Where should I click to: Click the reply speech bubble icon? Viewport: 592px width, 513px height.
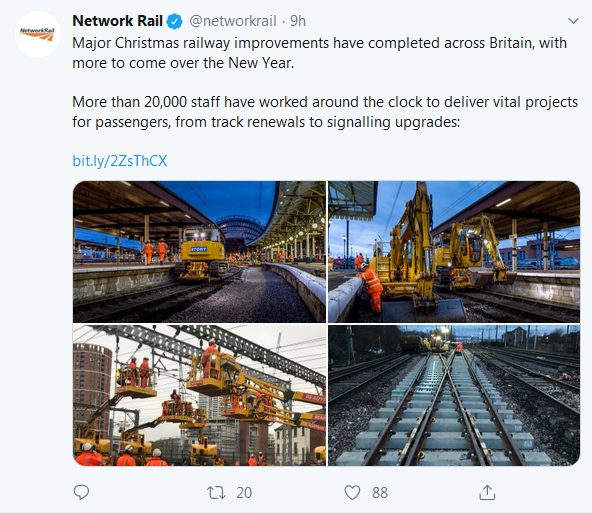81,492
